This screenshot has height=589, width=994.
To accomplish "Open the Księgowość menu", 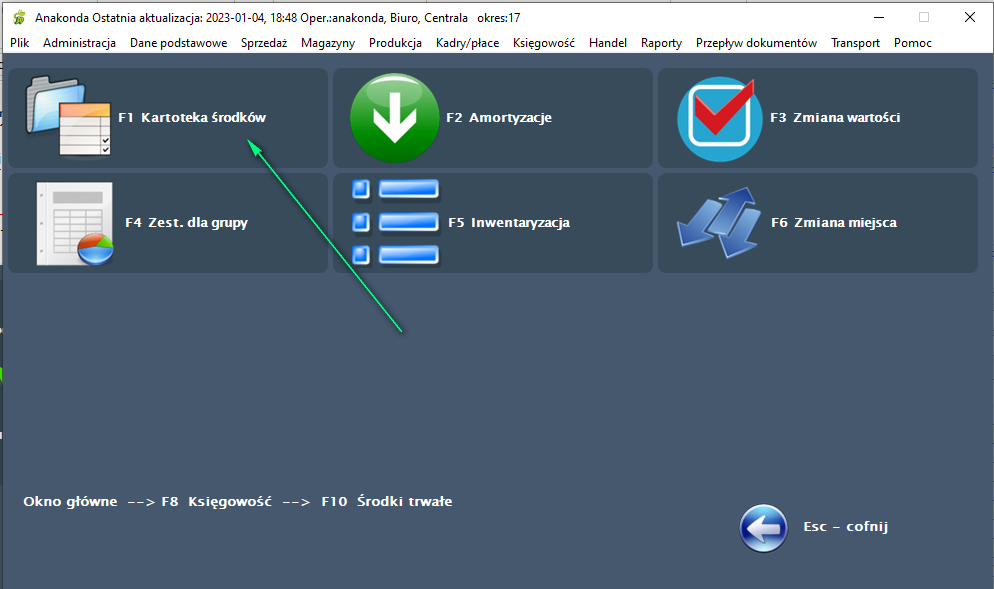I will pyautogui.click(x=544, y=42).
